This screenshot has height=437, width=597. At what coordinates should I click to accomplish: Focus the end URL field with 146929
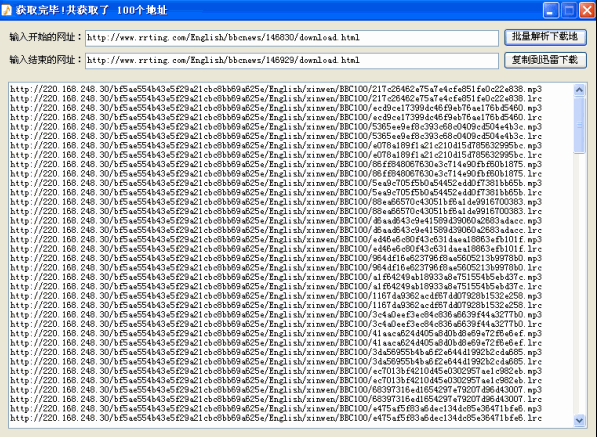tap(292, 61)
